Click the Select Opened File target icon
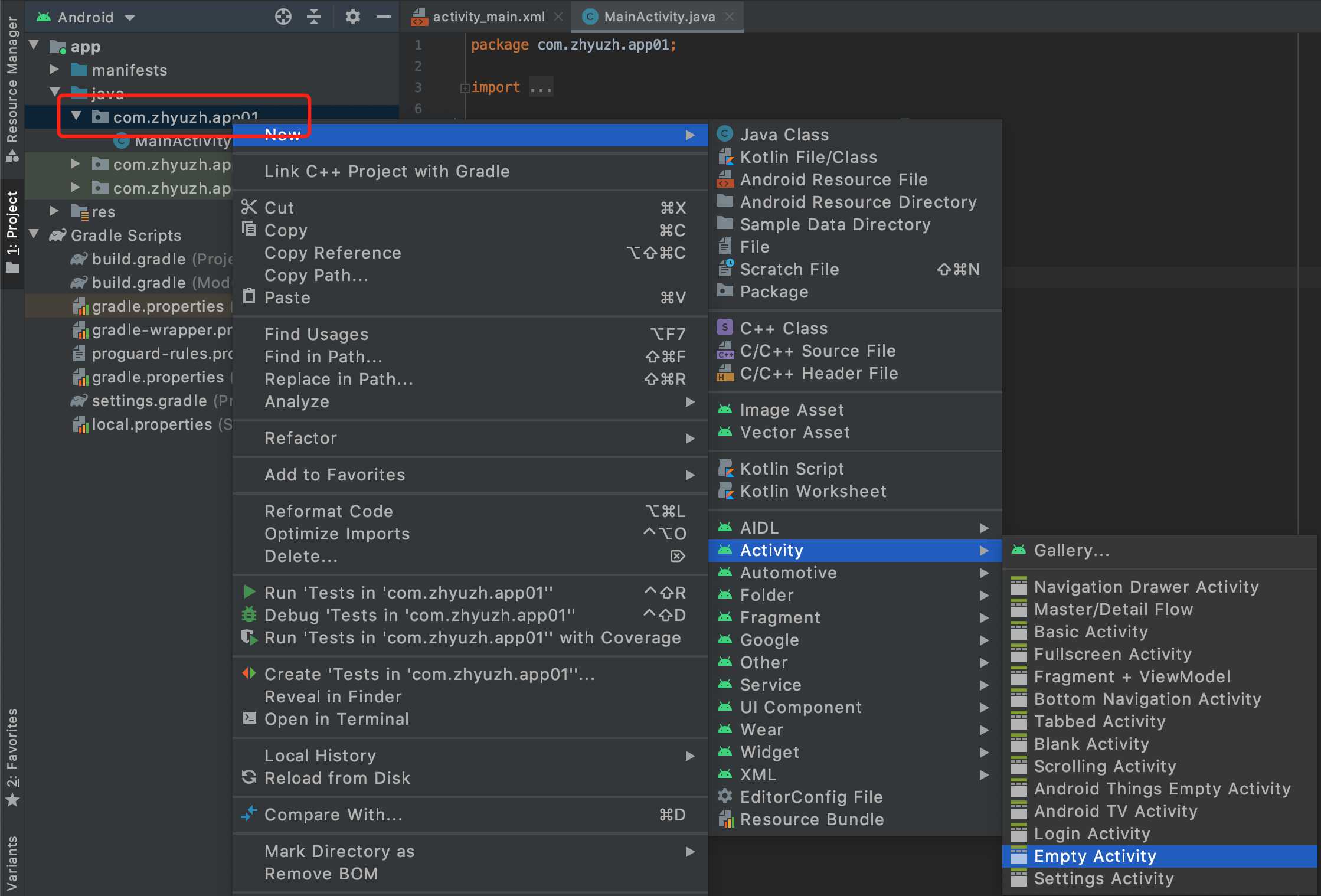This screenshot has width=1321, height=896. (x=283, y=17)
